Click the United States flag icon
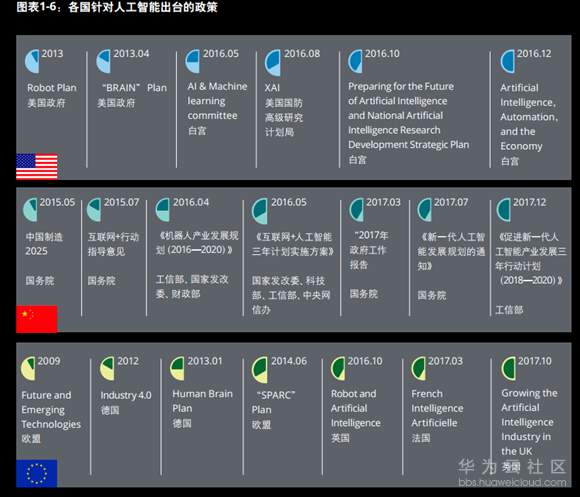Viewport: 580px width, 497px height. pyautogui.click(x=37, y=166)
